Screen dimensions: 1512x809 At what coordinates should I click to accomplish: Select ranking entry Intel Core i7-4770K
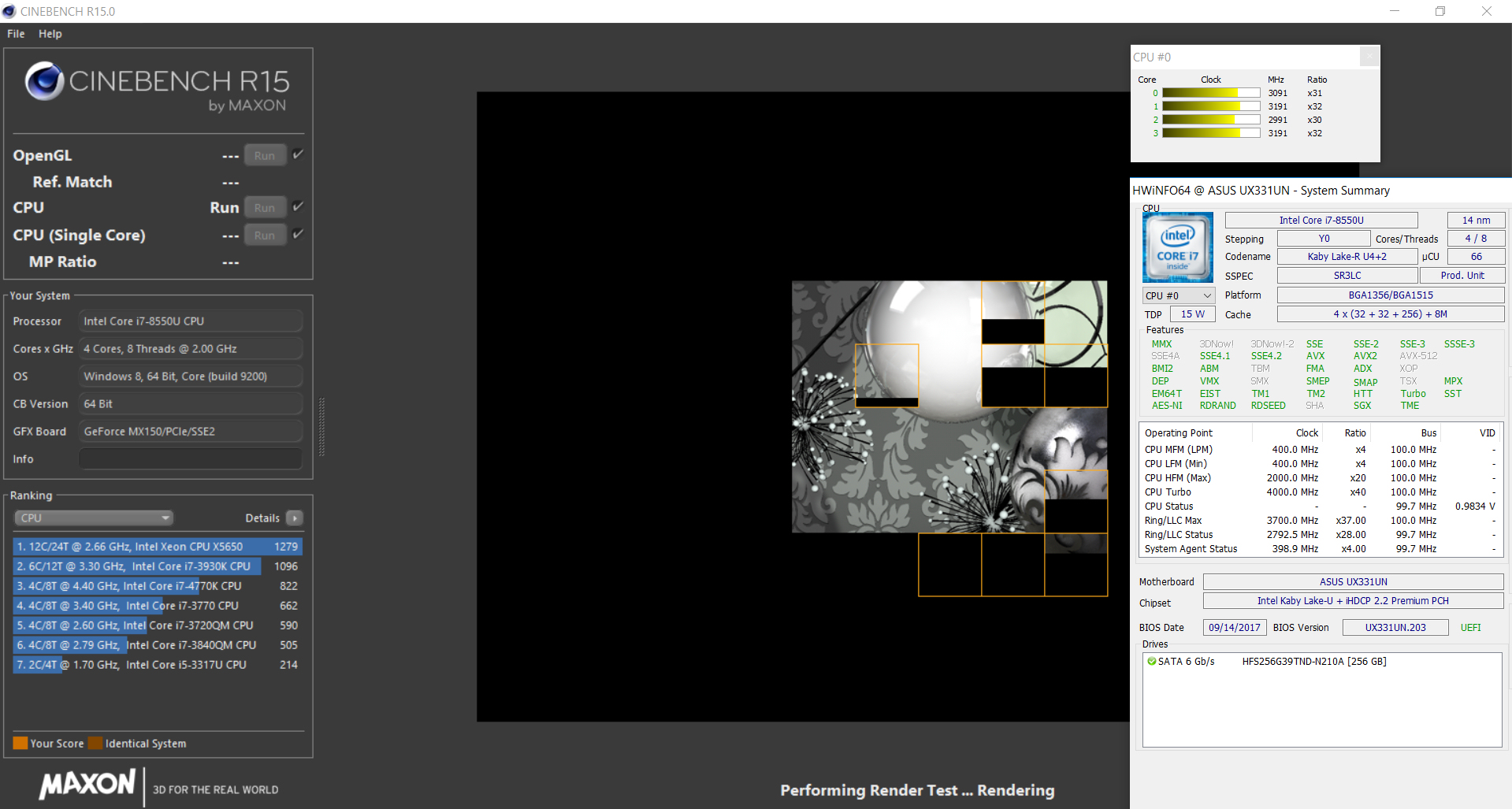point(158,585)
